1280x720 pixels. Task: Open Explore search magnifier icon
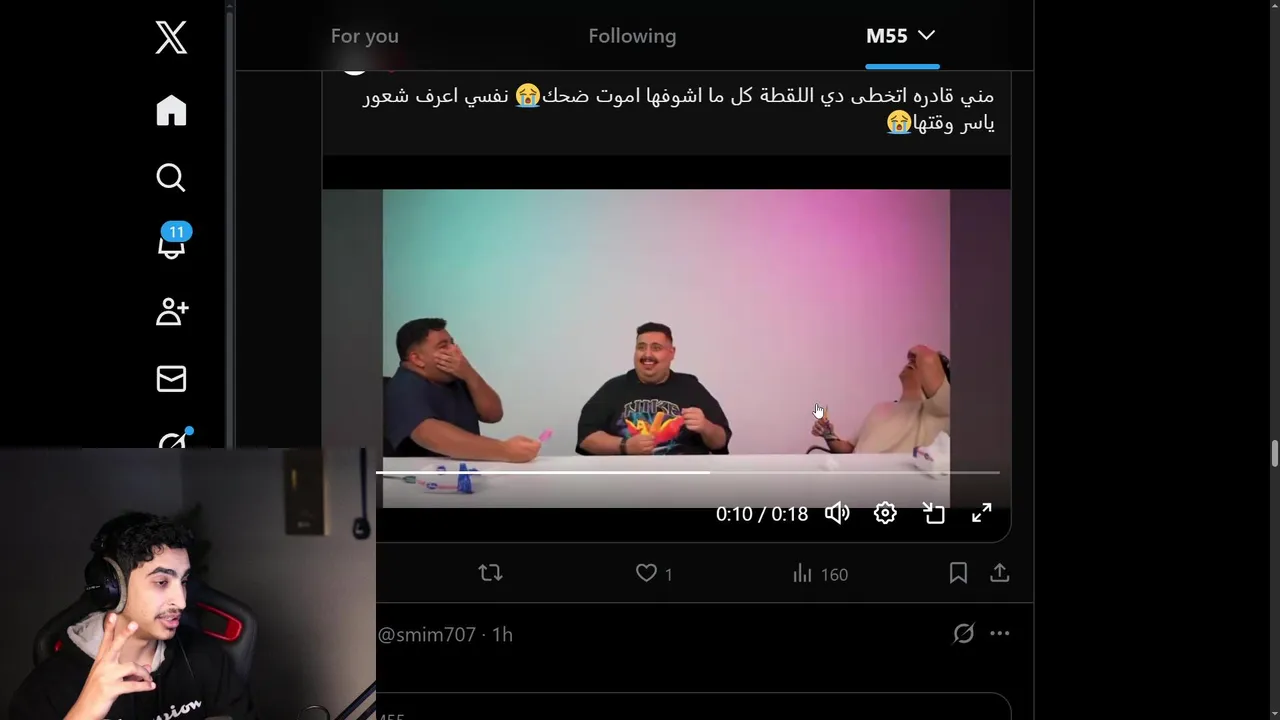point(171,177)
